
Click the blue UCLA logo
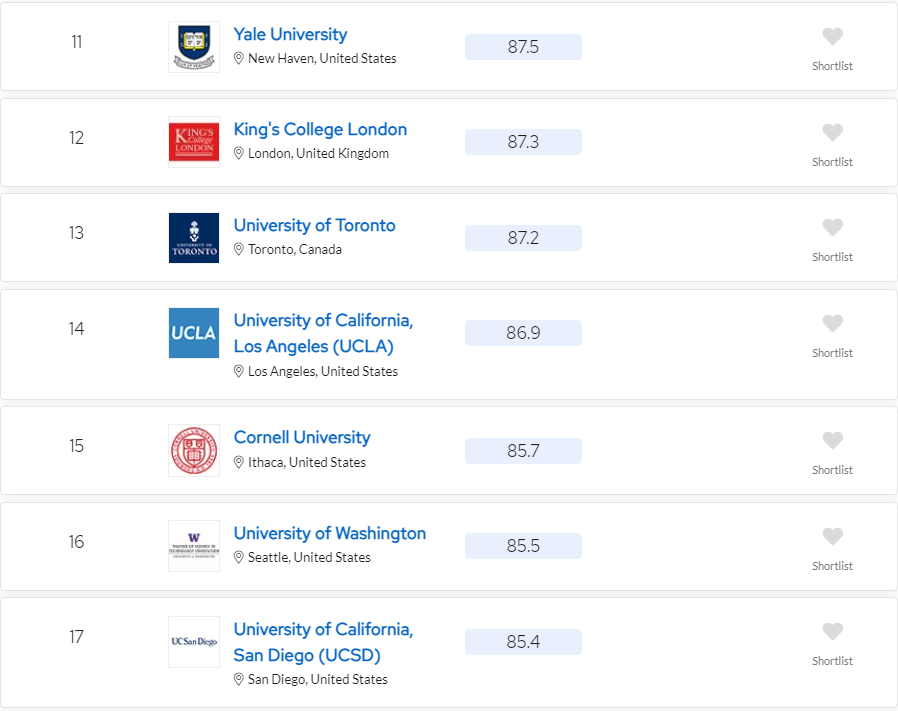click(x=194, y=333)
